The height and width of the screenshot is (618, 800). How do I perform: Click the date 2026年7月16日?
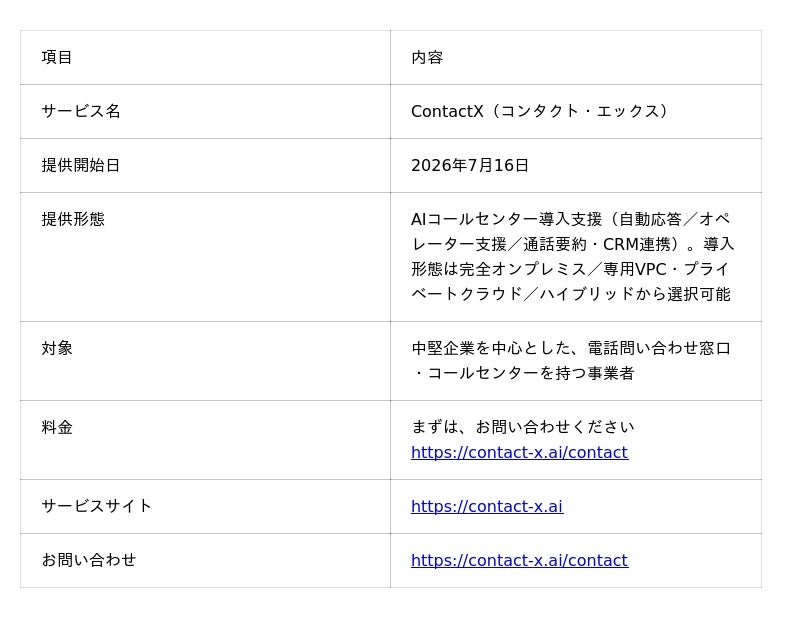click(x=469, y=166)
